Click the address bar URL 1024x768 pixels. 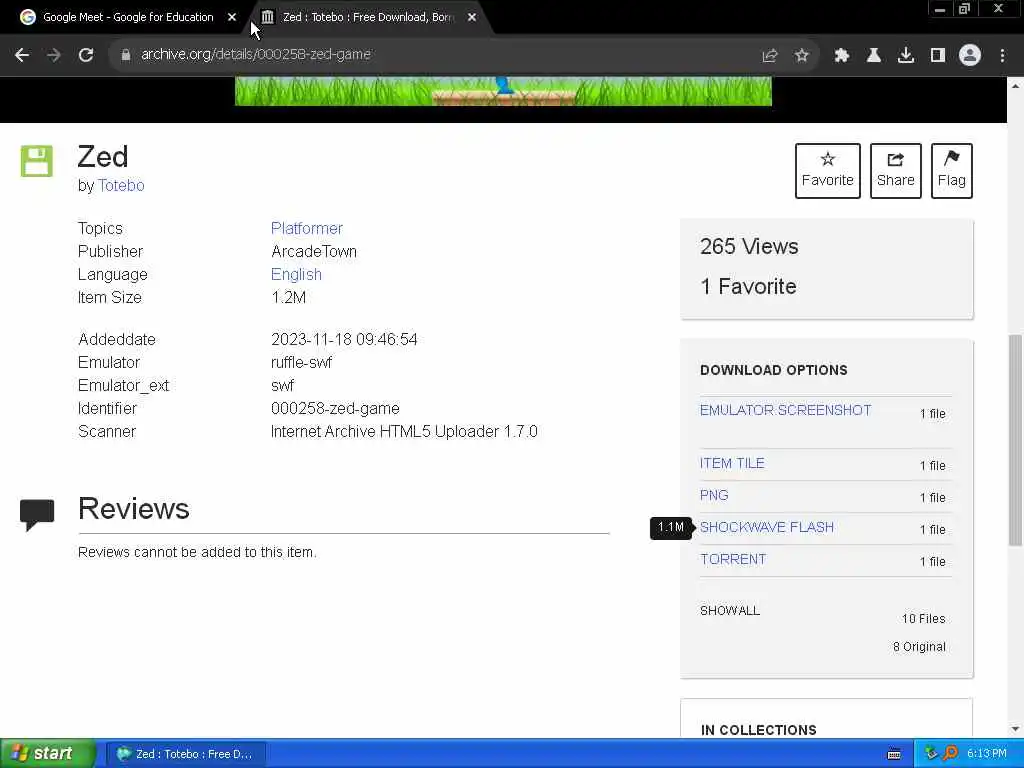(256, 55)
